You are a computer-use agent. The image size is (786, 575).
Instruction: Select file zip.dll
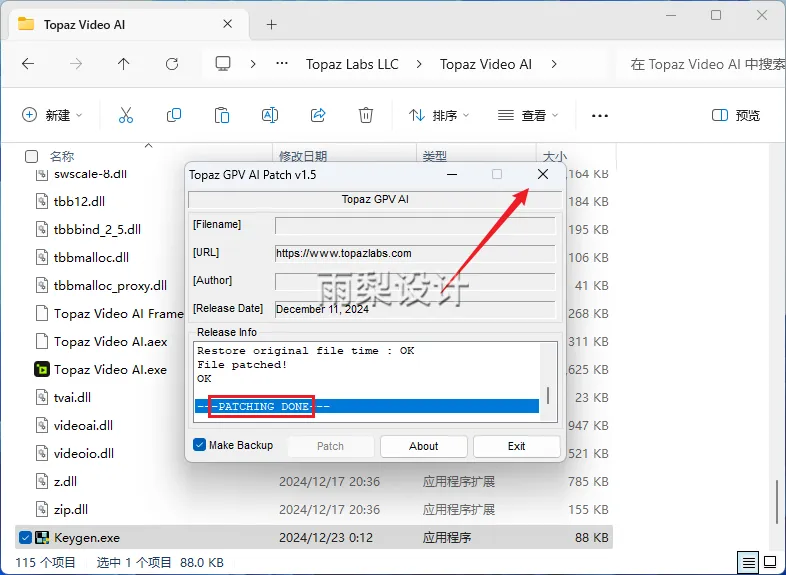(71, 510)
